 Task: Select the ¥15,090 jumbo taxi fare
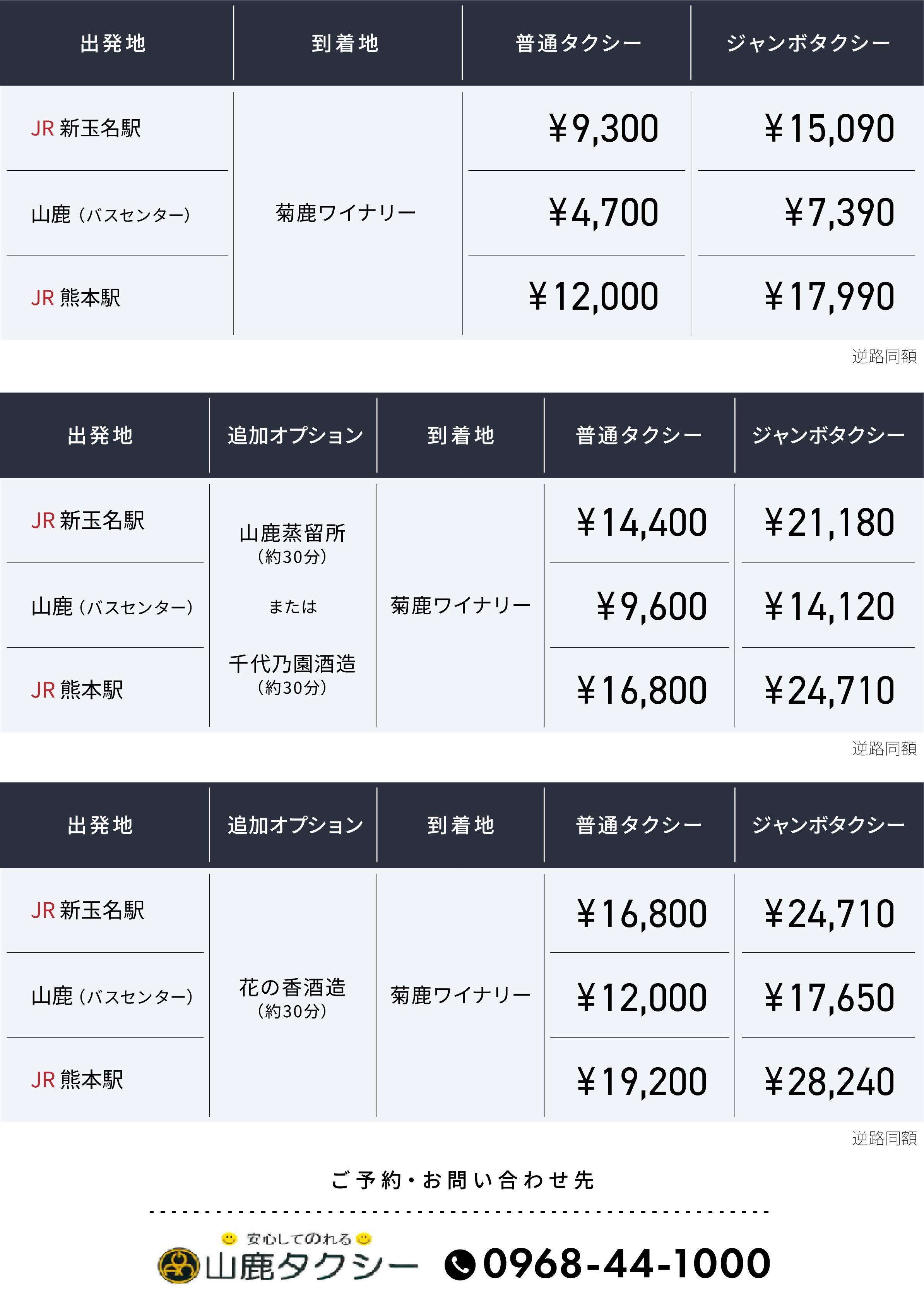point(829,129)
